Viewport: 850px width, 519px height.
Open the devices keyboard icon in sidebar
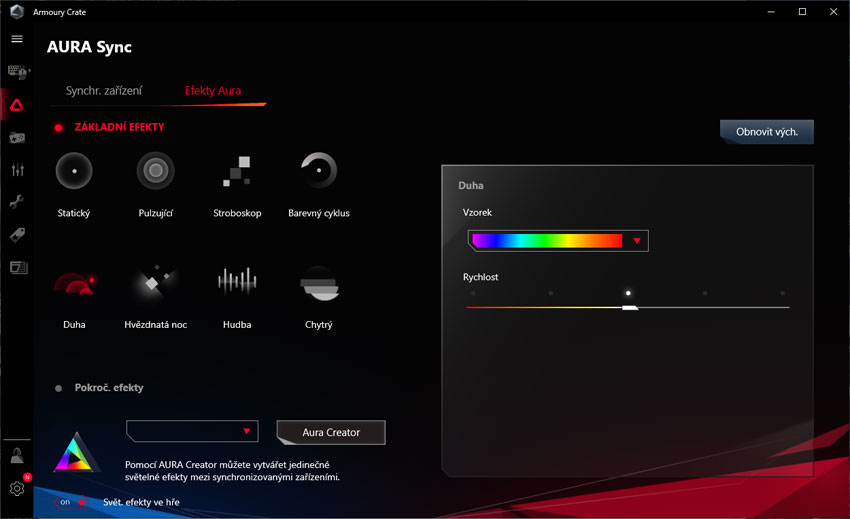click(x=18, y=72)
